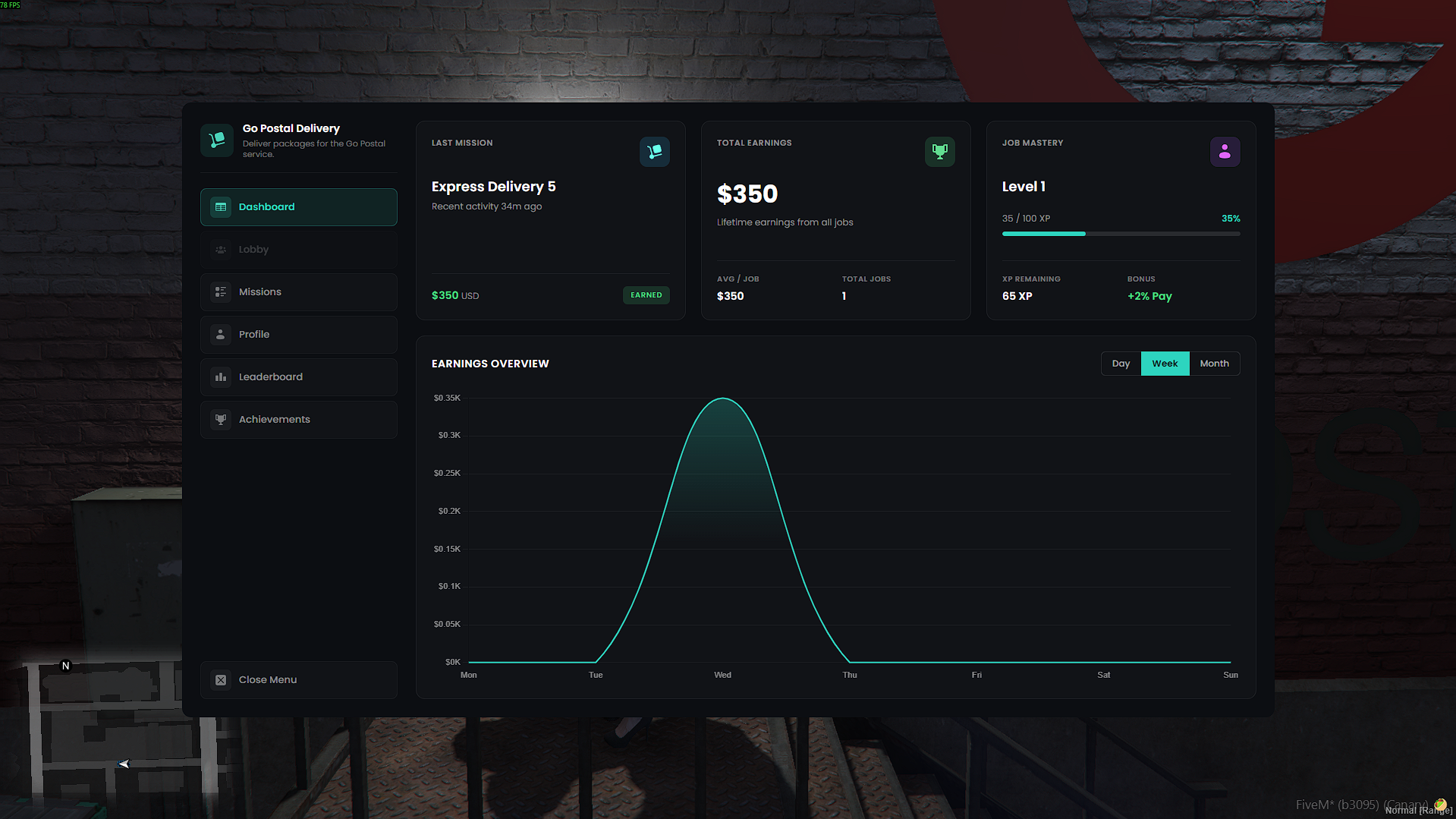Click the Job Mastery user icon
This screenshot has width=1456, height=819.
coord(1225,152)
